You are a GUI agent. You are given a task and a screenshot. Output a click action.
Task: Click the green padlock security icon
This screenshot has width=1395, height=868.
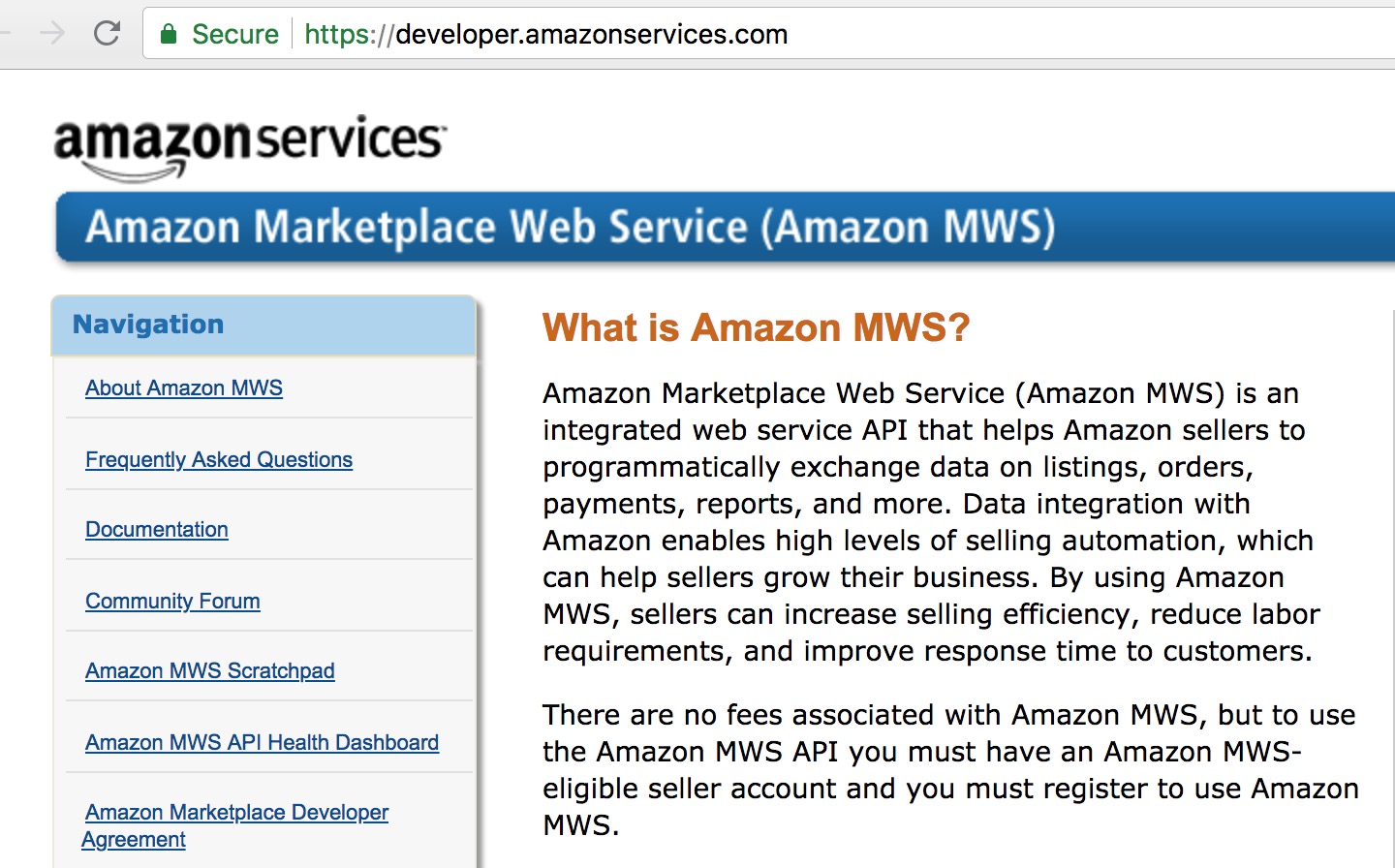pyautogui.click(x=169, y=35)
